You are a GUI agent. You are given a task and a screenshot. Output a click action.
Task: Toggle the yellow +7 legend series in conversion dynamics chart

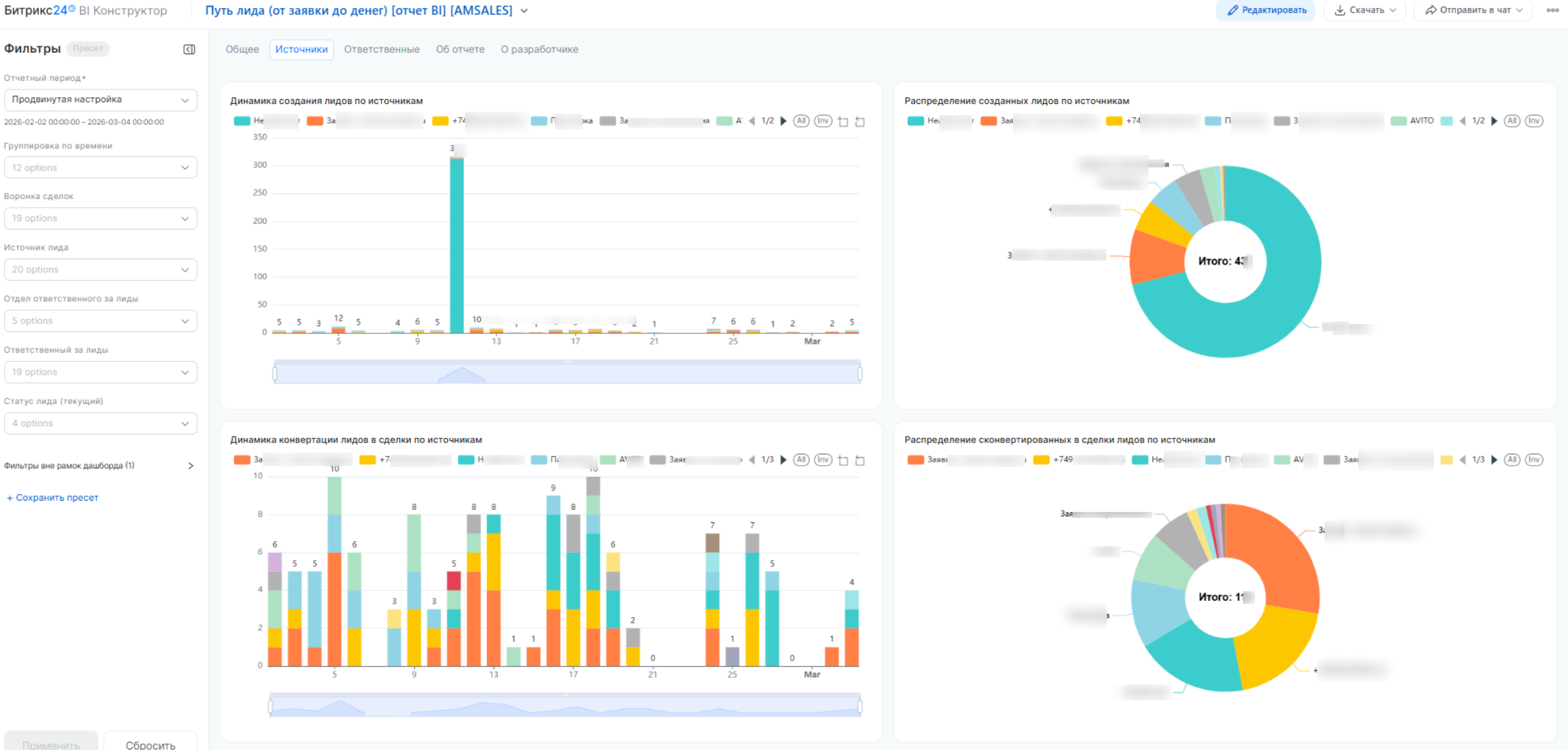(368, 460)
